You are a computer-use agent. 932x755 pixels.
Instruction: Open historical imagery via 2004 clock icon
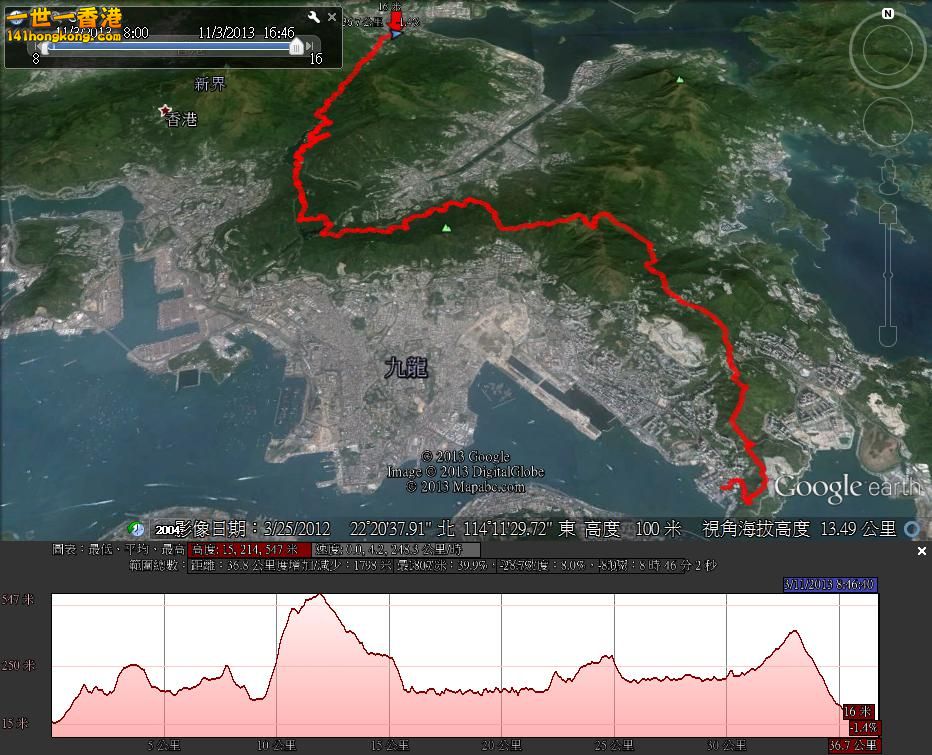click(136, 529)
